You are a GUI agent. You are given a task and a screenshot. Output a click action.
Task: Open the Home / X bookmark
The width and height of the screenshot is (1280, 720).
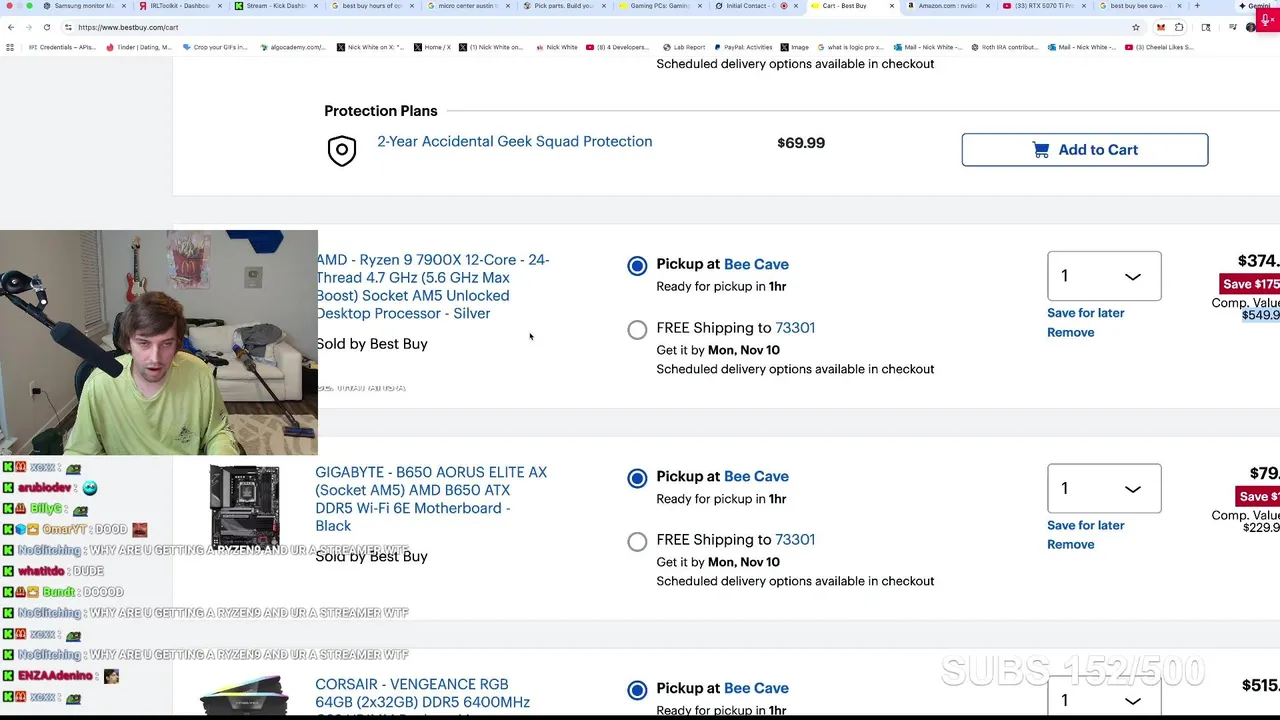(431, 47)
